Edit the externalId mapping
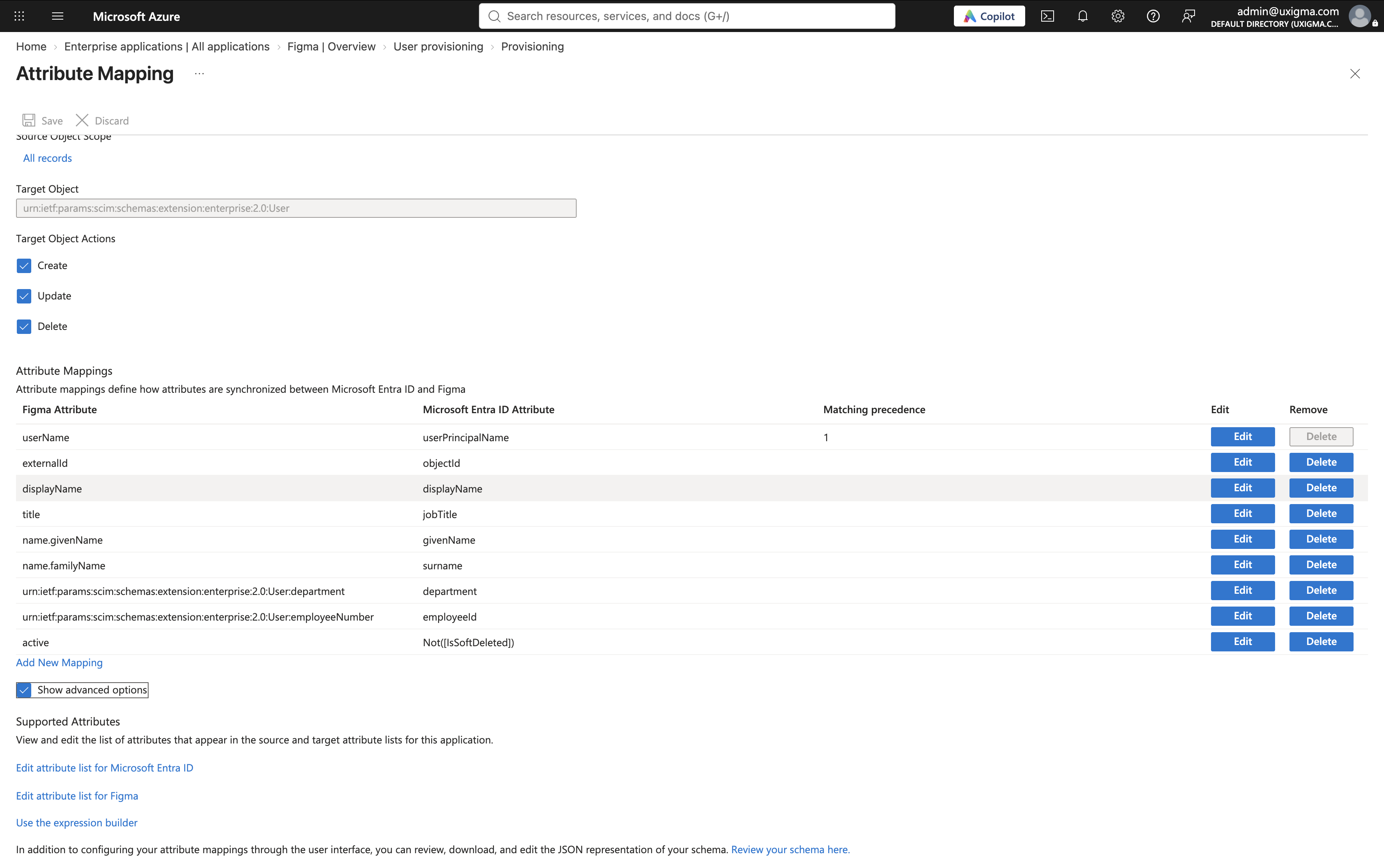Screen dimensions: 1384x868 pos(1243,462)
